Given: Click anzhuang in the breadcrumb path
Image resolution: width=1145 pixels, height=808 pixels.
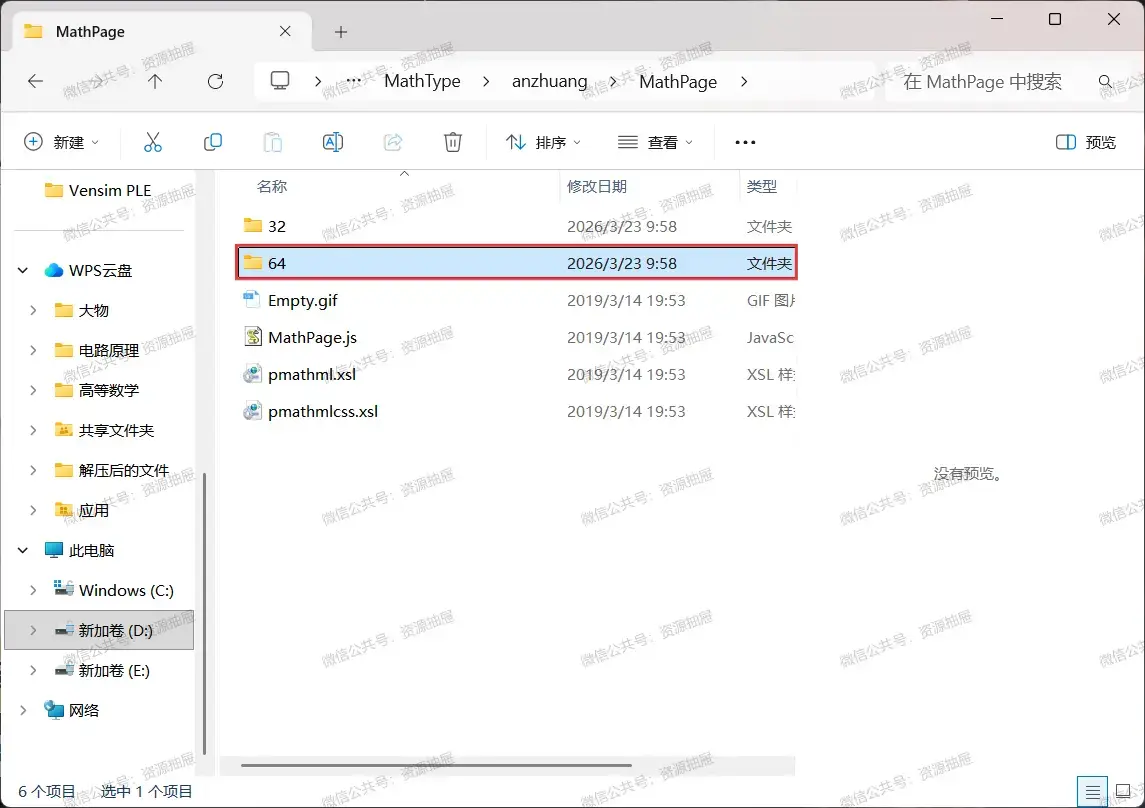Looking at the screenshot, I should [549, 81].
